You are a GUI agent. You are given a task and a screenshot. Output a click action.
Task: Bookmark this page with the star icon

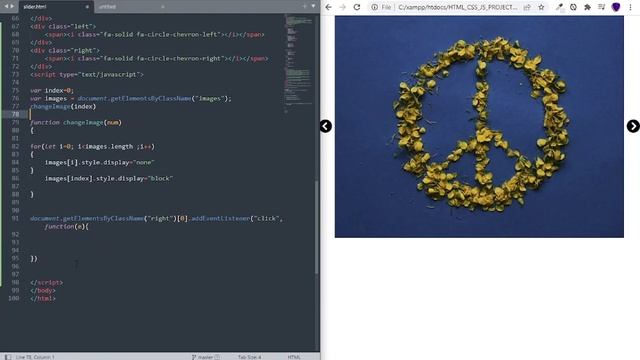[x=541, y=7]
